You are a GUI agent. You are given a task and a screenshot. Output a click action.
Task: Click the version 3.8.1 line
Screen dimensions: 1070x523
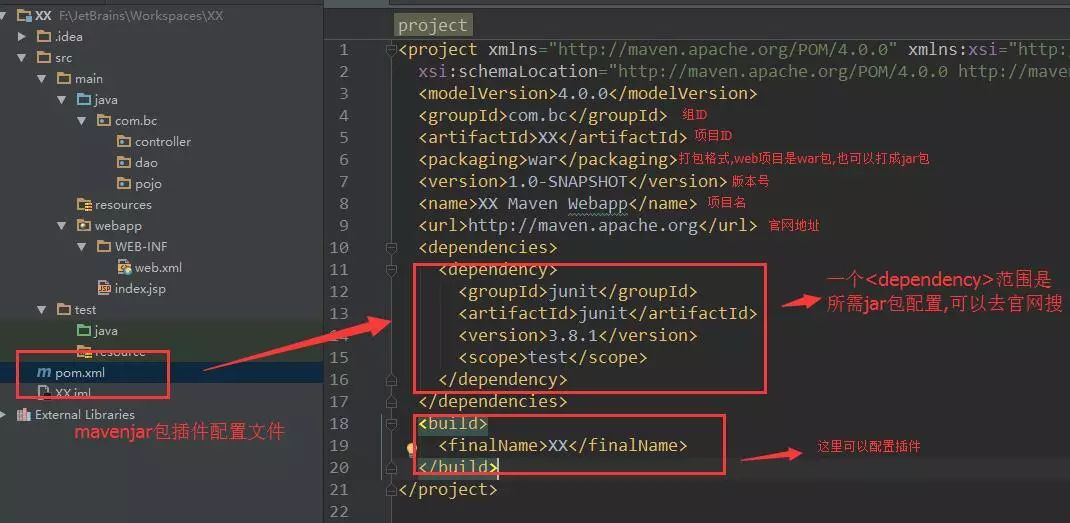[x=578, y=335]
